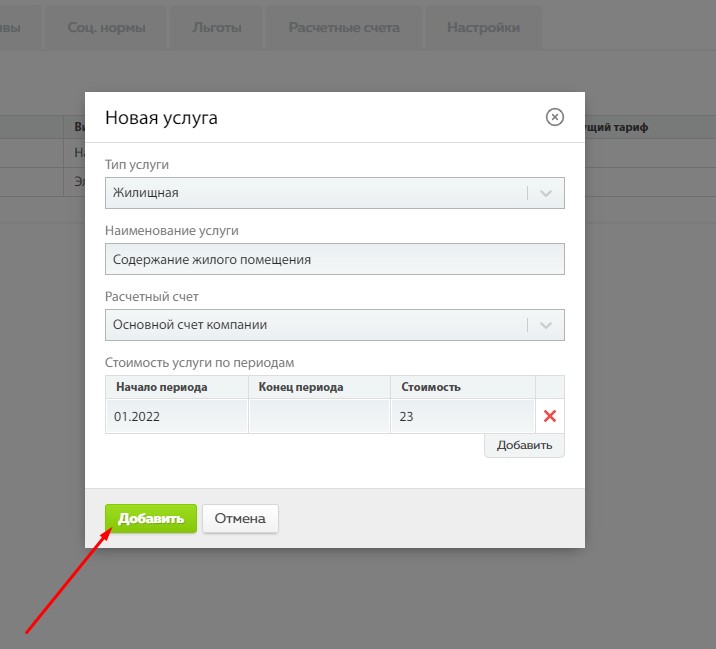Click the empty Конец периода cell
The width and height of the screenshot is (716, 649).
(319, 416)
